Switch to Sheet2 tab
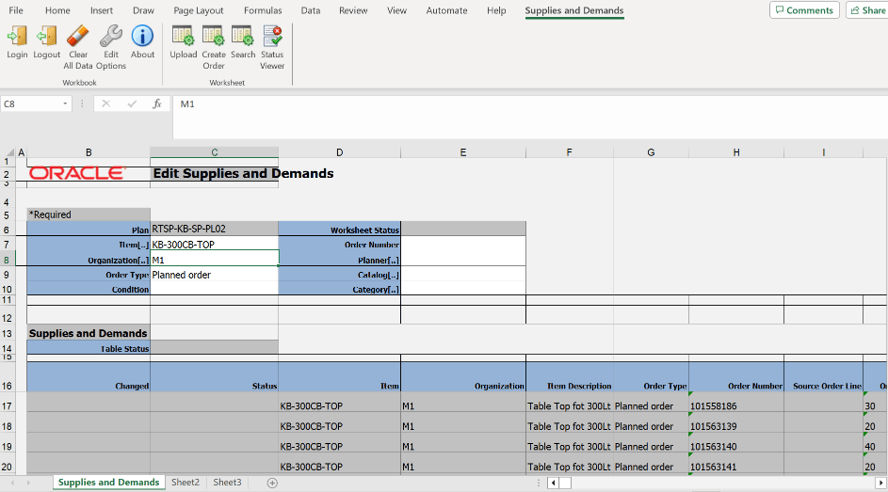This screenshot has width=888, height=492. pos(185,482)
